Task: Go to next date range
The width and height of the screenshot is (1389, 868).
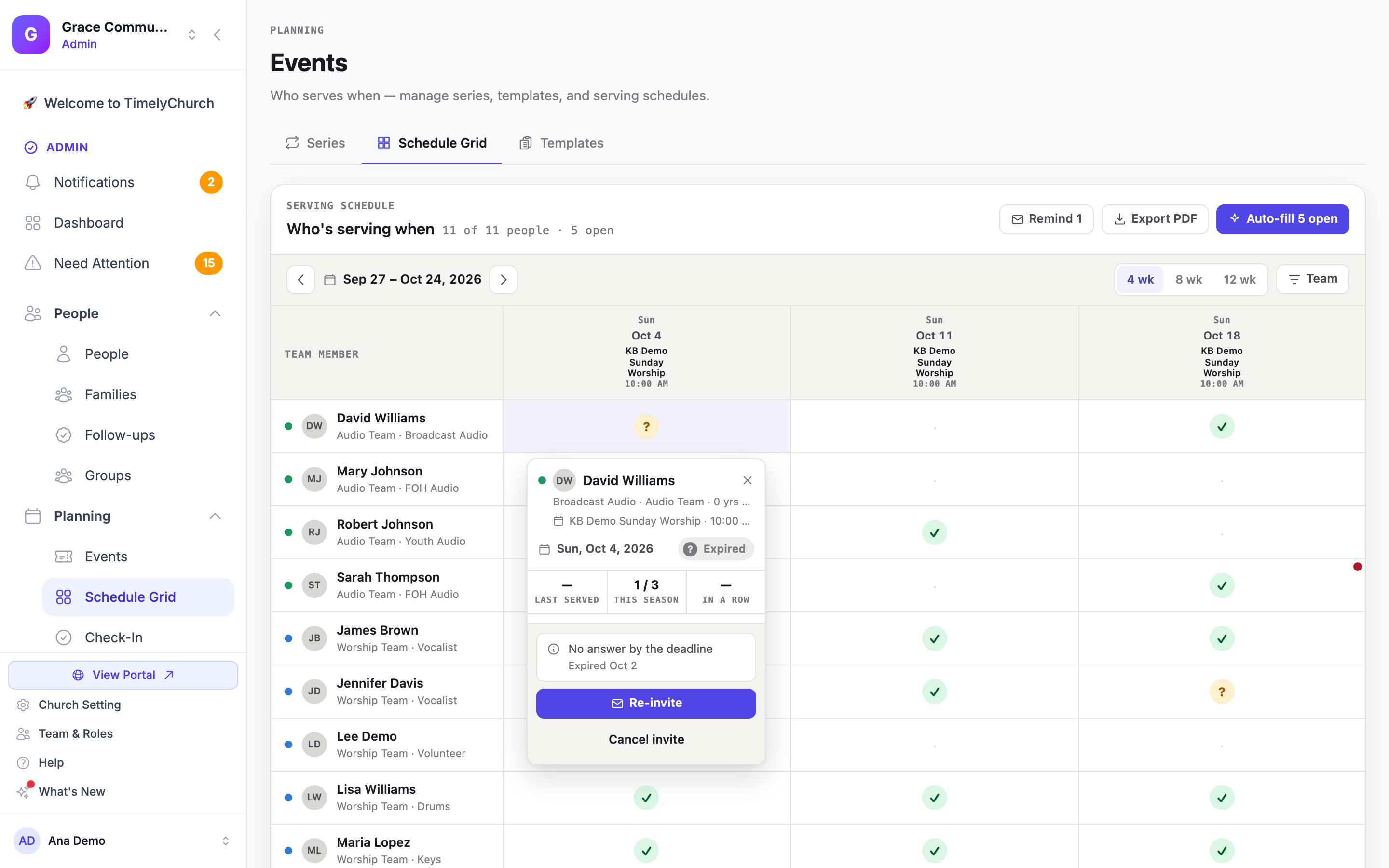Action: click(x=504, y=280)
